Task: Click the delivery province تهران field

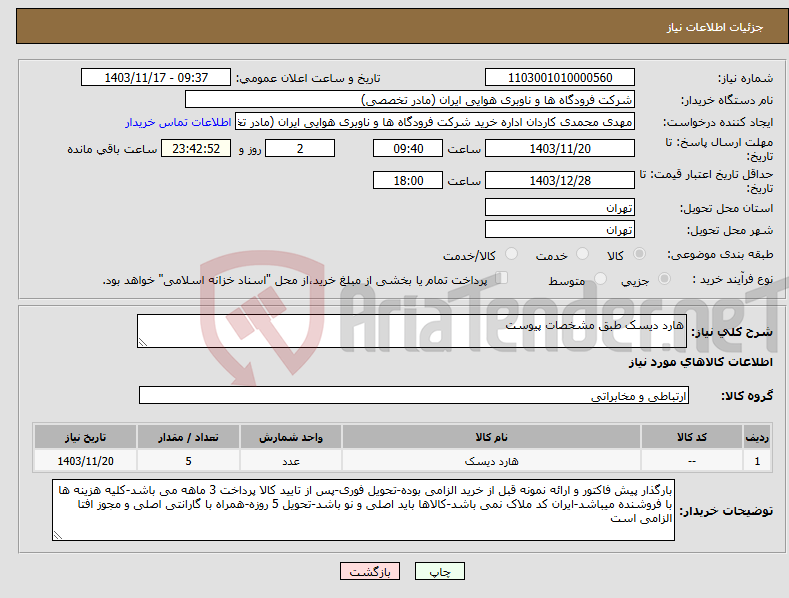Action: pyautogui.click(x=560, y=207)
